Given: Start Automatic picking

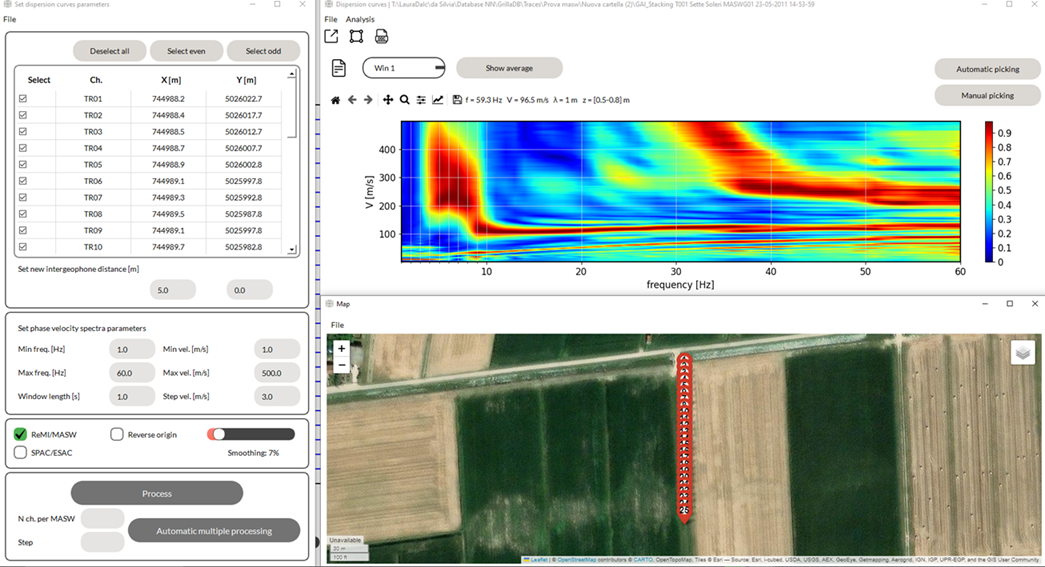Looking at the screenshot, I should (x=988, y=69).
